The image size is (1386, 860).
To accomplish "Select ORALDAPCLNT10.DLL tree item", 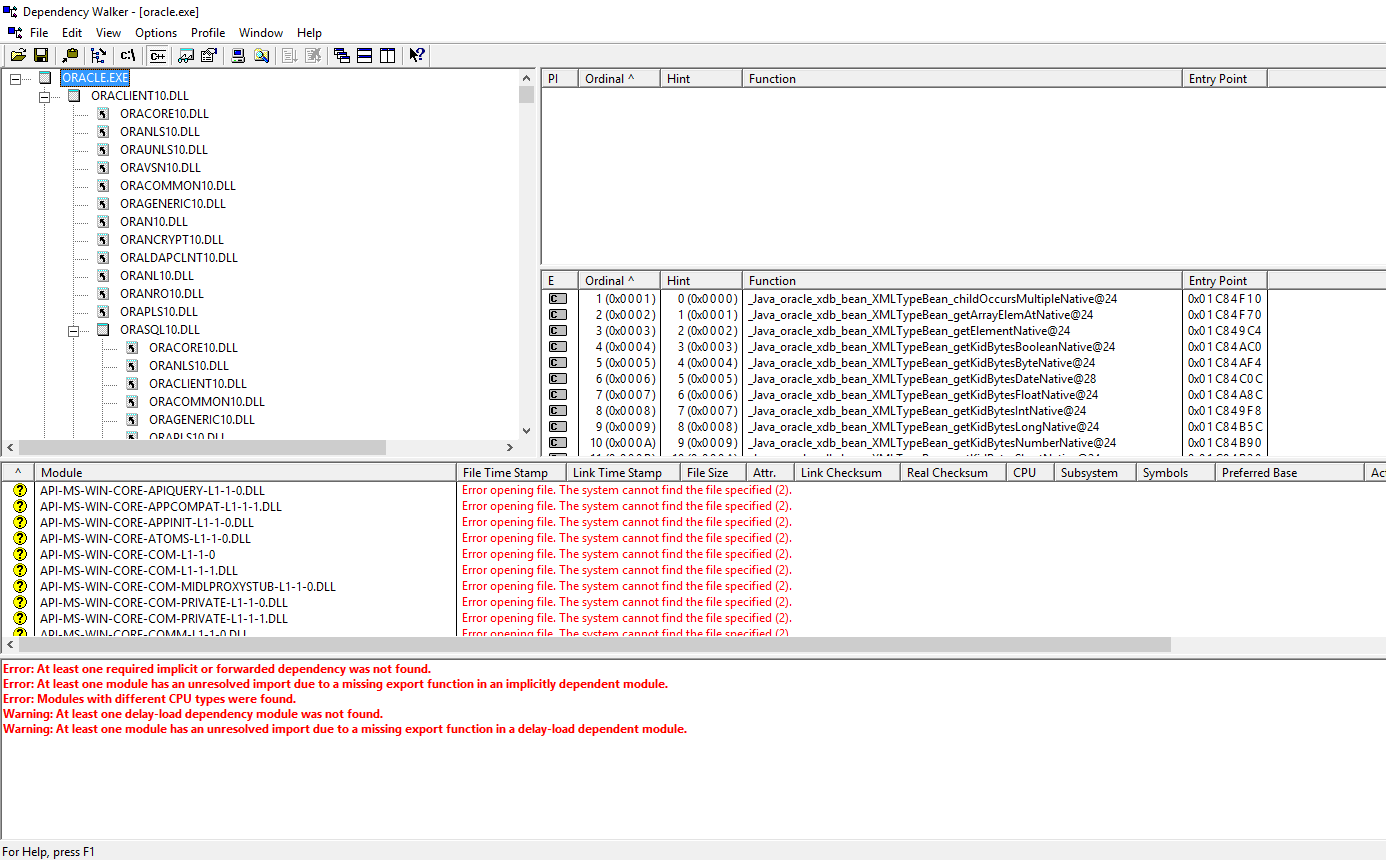I will click(x=179, y=258).
